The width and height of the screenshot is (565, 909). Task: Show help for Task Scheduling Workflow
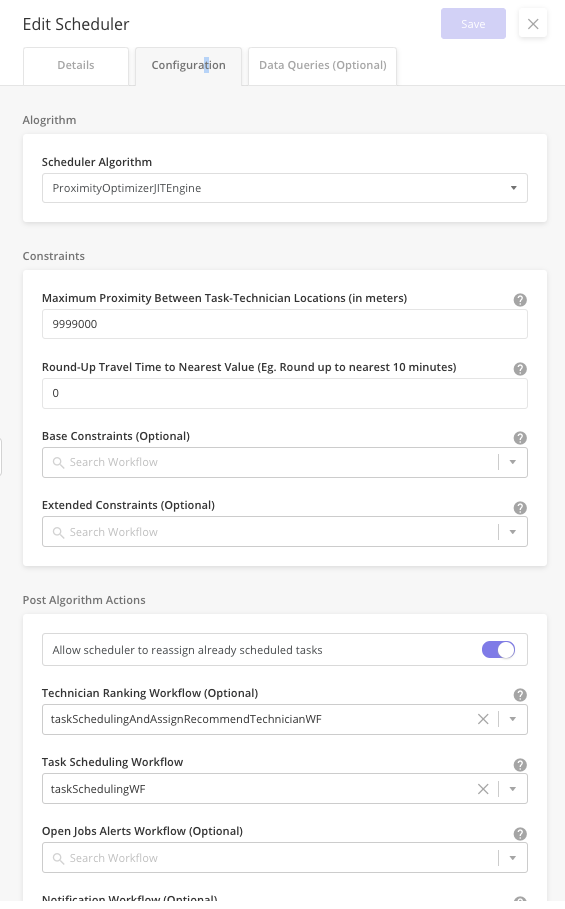[x=520, y=765]
